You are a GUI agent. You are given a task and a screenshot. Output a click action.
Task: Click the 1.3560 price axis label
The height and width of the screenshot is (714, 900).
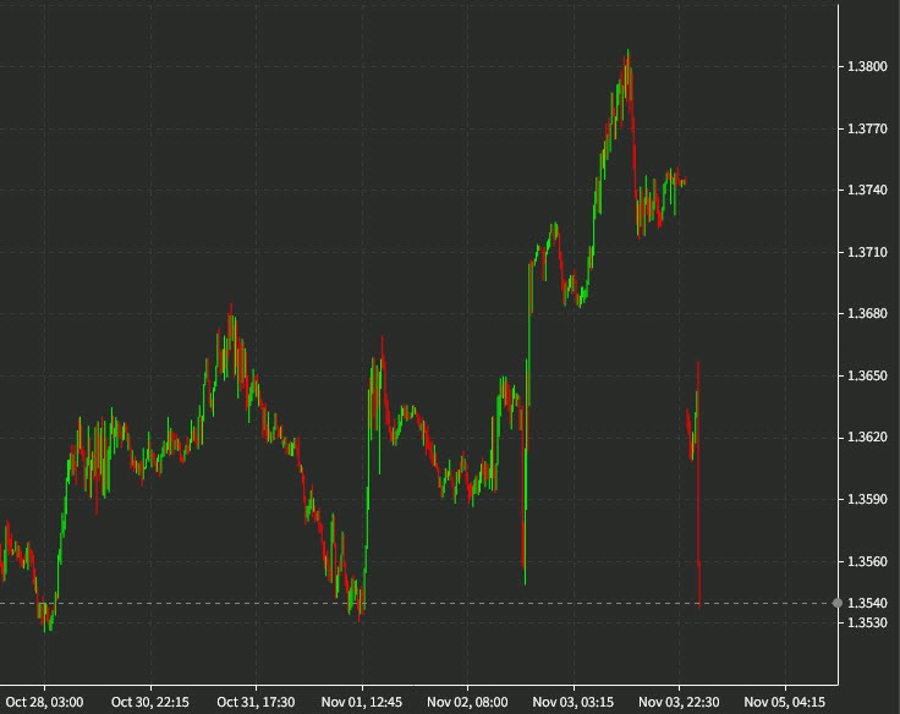[866, 561]
